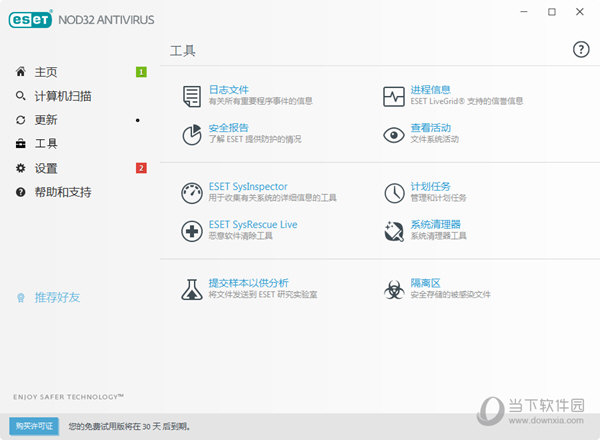
Task: Click the red badge next to 设置
Action: pyautogui.click(x=141, y=168)
